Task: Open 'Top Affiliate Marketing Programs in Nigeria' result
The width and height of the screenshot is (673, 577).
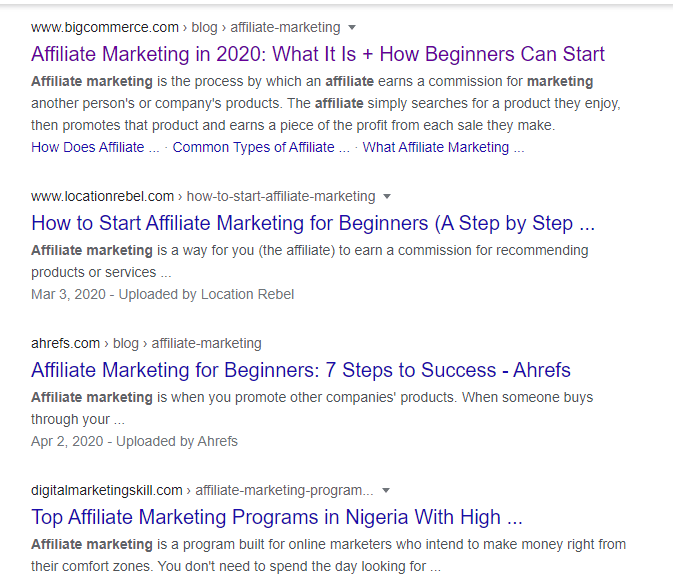Action: [x=277, y=517]
